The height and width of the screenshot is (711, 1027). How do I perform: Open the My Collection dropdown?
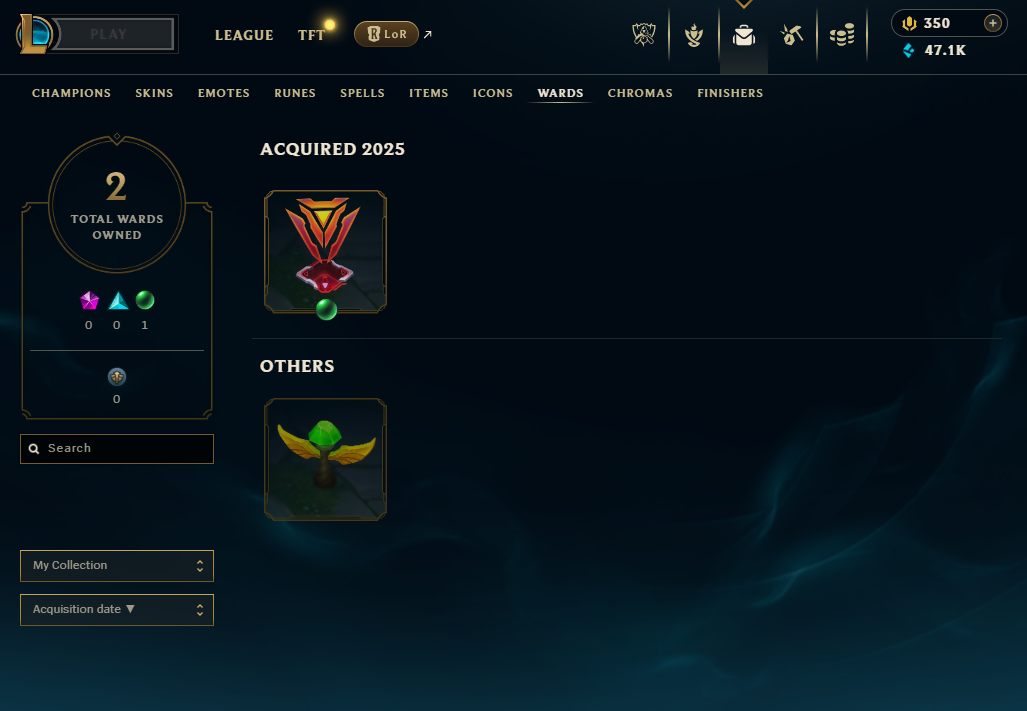coord(117,566)
